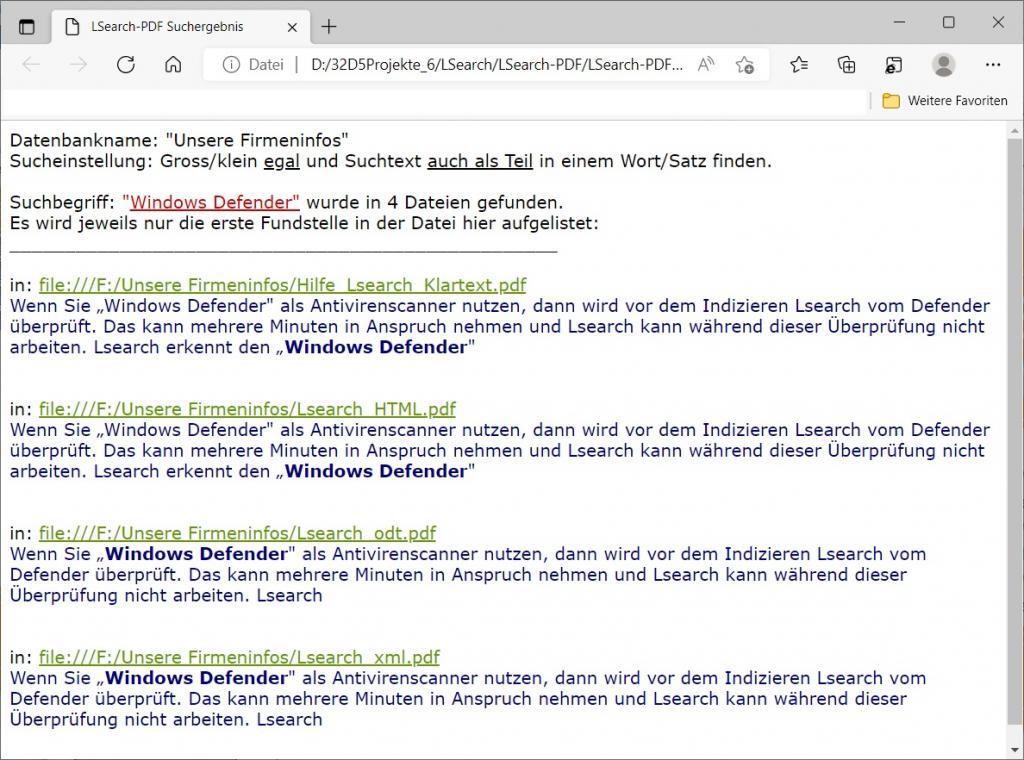
Task: Open the Favorites list icon
Action: pos(799,65)
